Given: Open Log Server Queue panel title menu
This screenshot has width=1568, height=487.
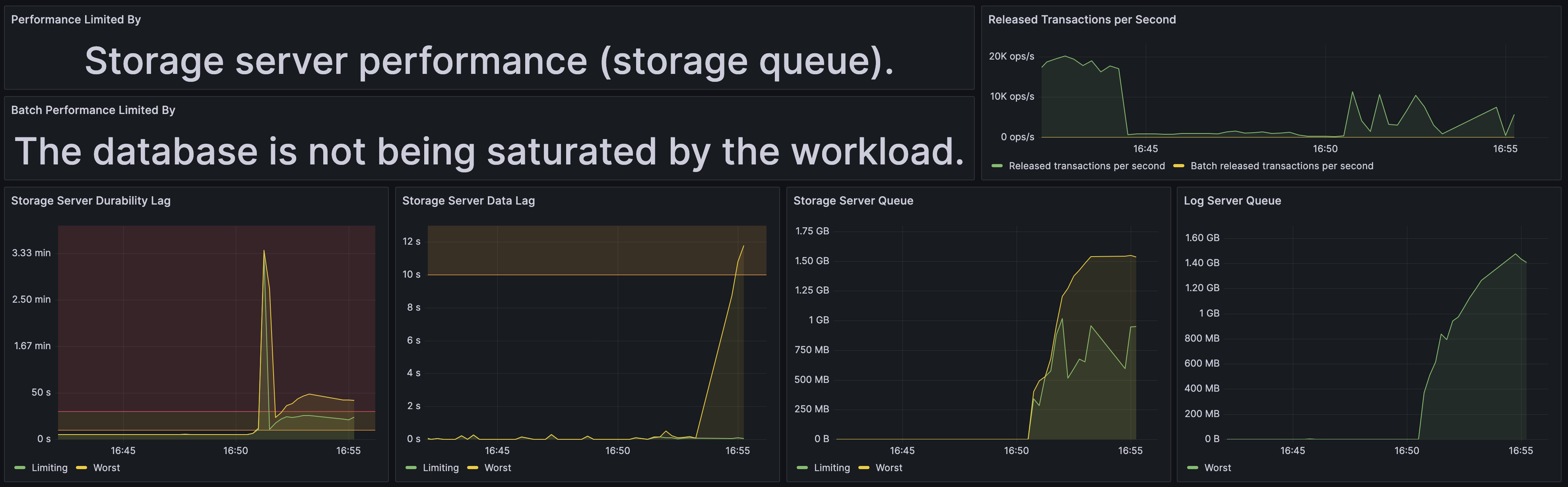Looking at the screenshot, I should point(1232,201).
